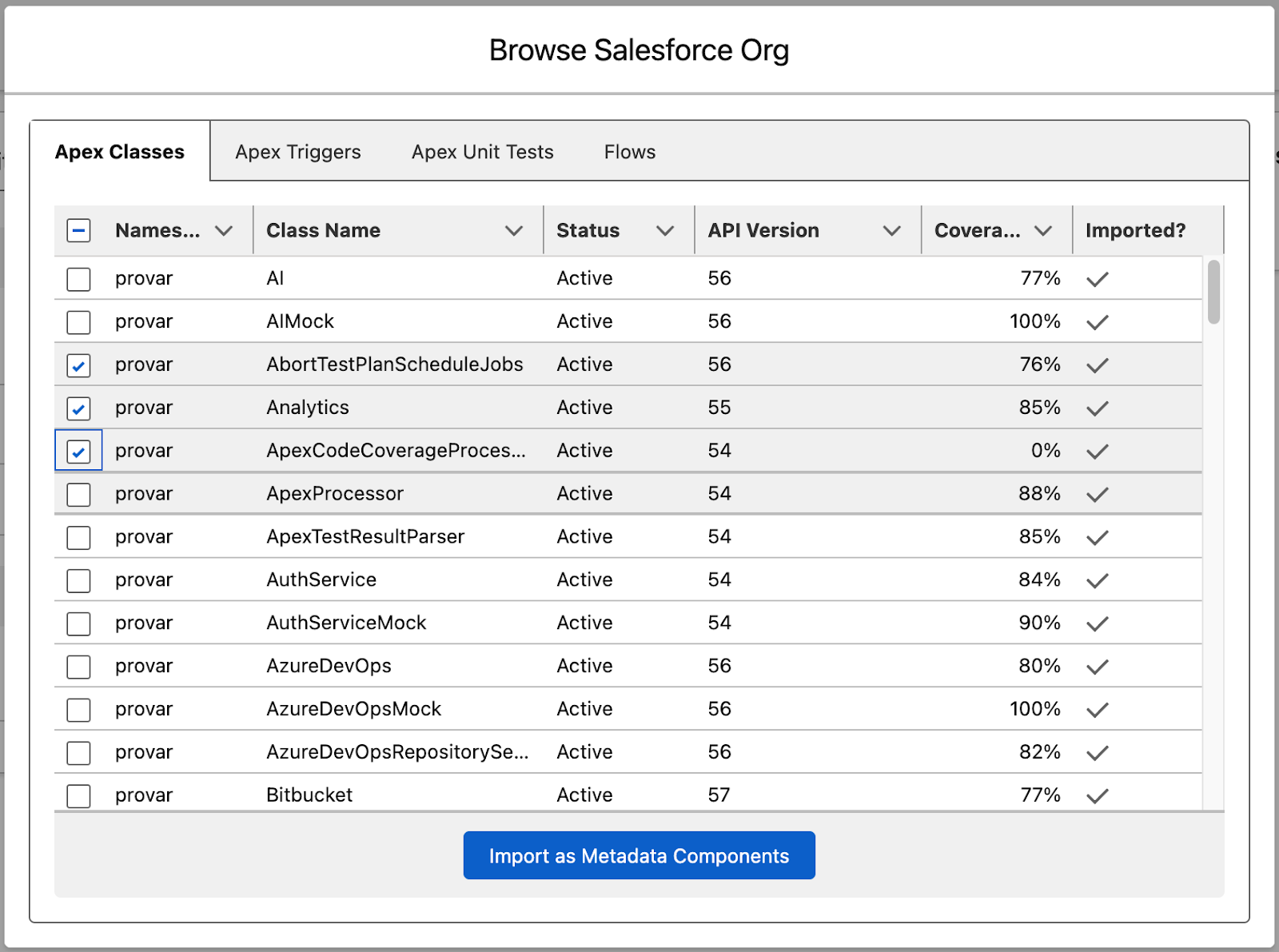Click the imported checkmark for ApexCodeCoverageProces...
Screen dimensions: 1279x952
tap(1098, 452)
